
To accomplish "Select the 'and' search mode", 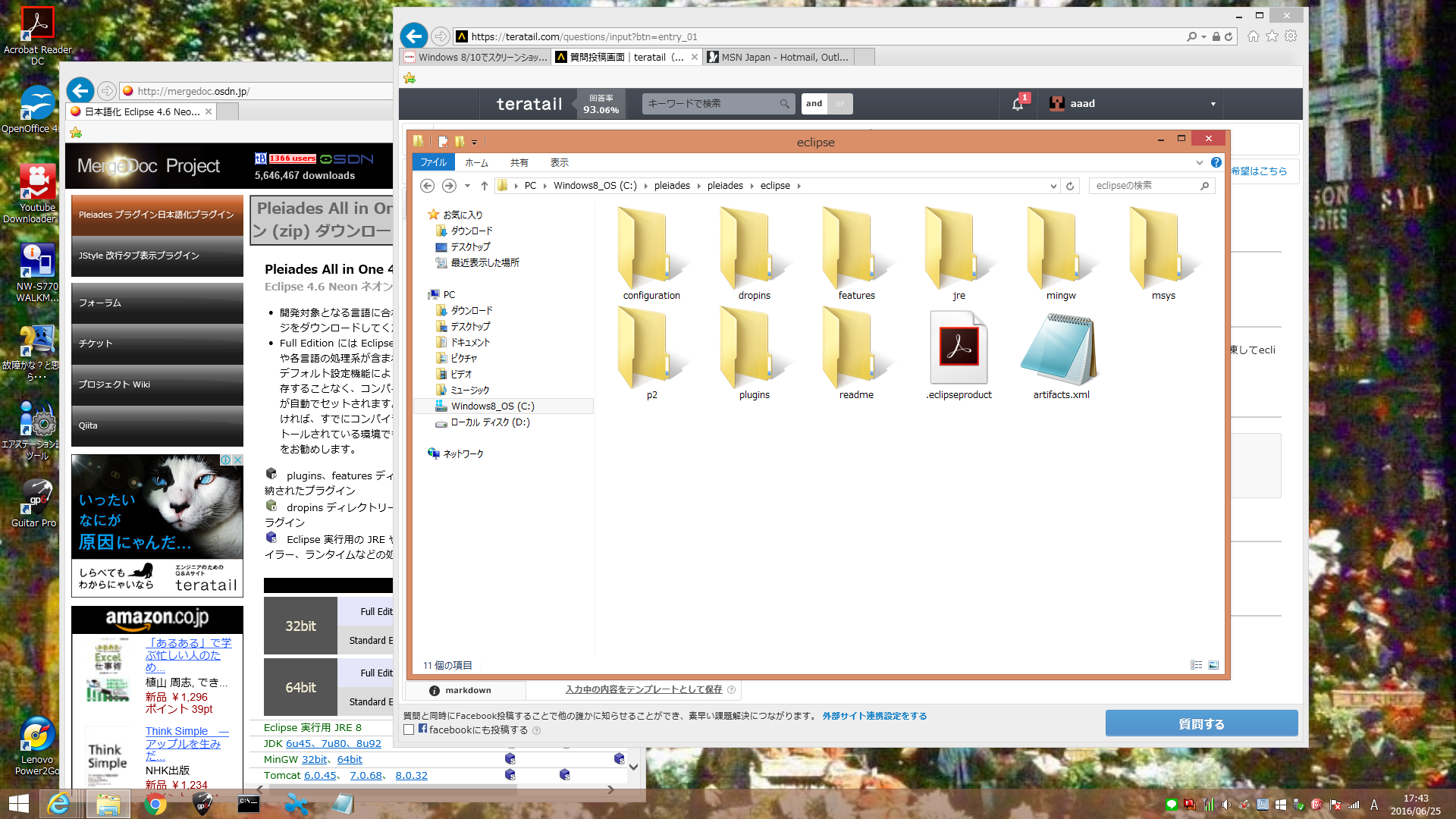I will click(814, 104).
